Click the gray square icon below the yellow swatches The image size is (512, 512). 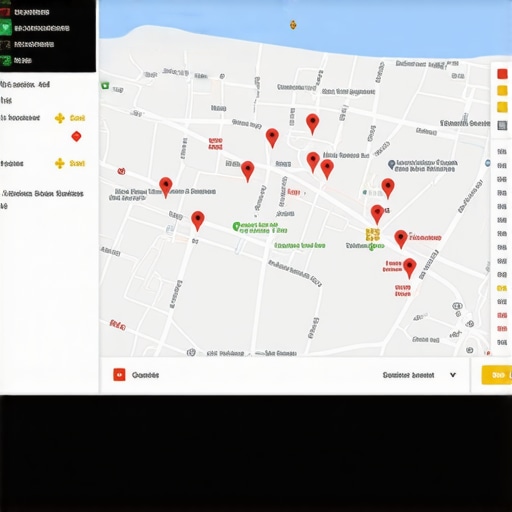502,125
